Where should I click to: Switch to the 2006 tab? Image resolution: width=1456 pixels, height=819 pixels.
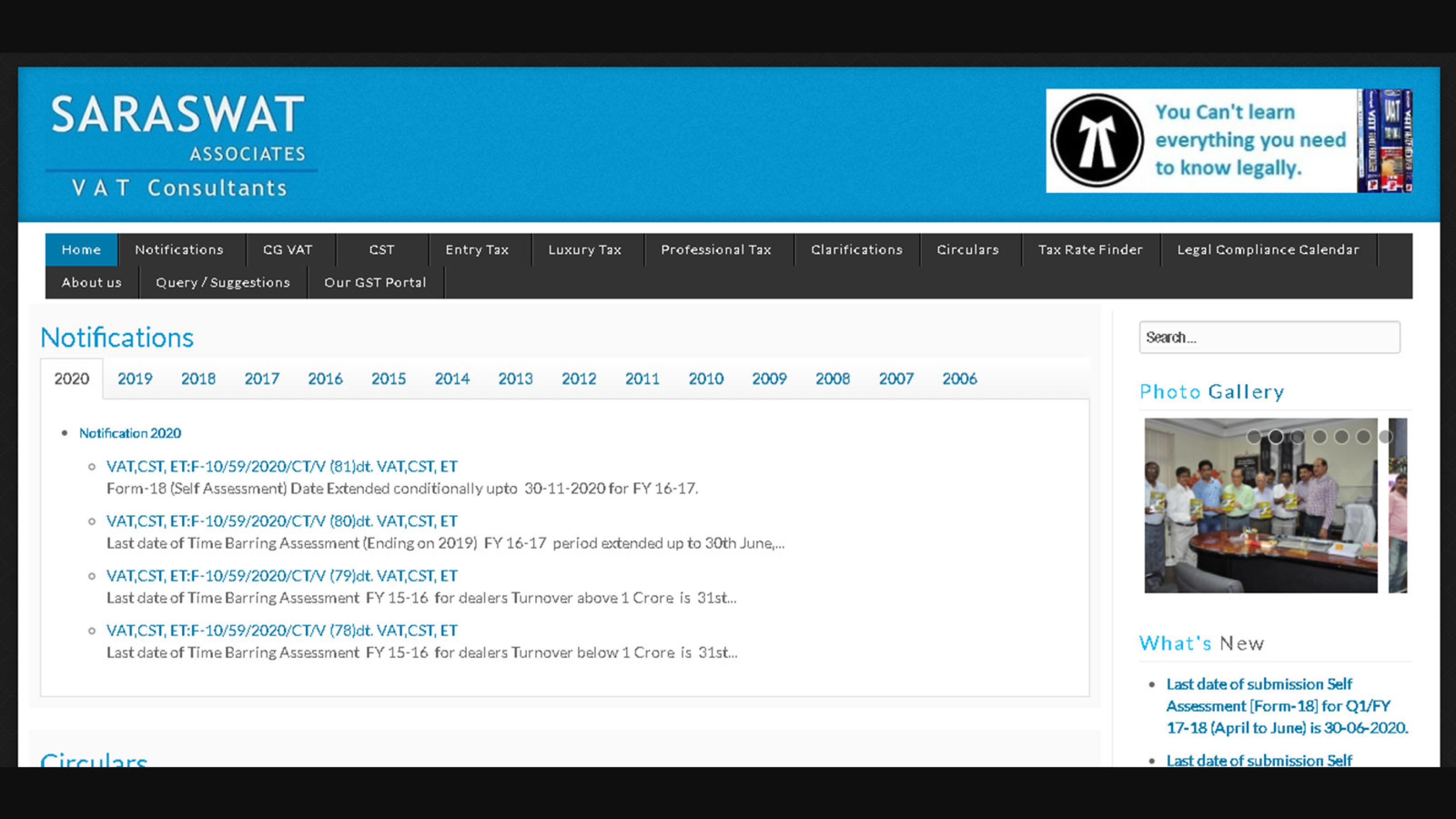[x=960, y=379]
